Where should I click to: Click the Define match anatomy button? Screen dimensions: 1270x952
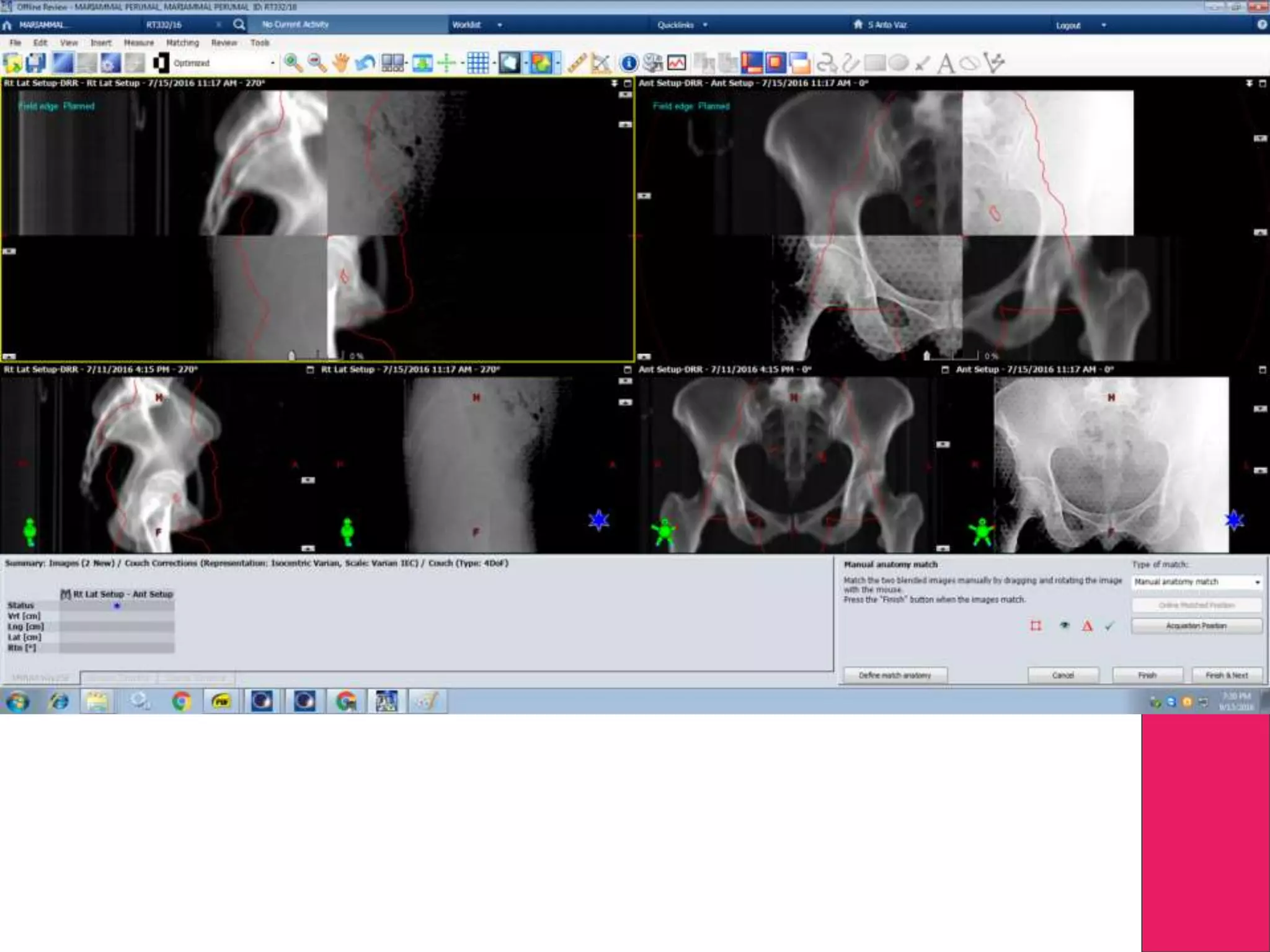tap(895, 675)
